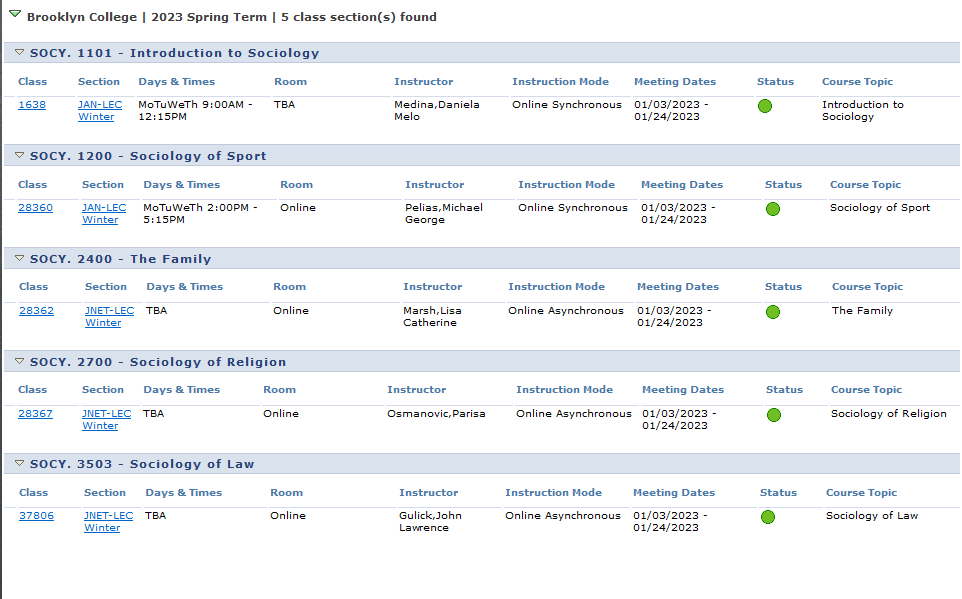
Task: Open class number 28367
Action: 36,414
